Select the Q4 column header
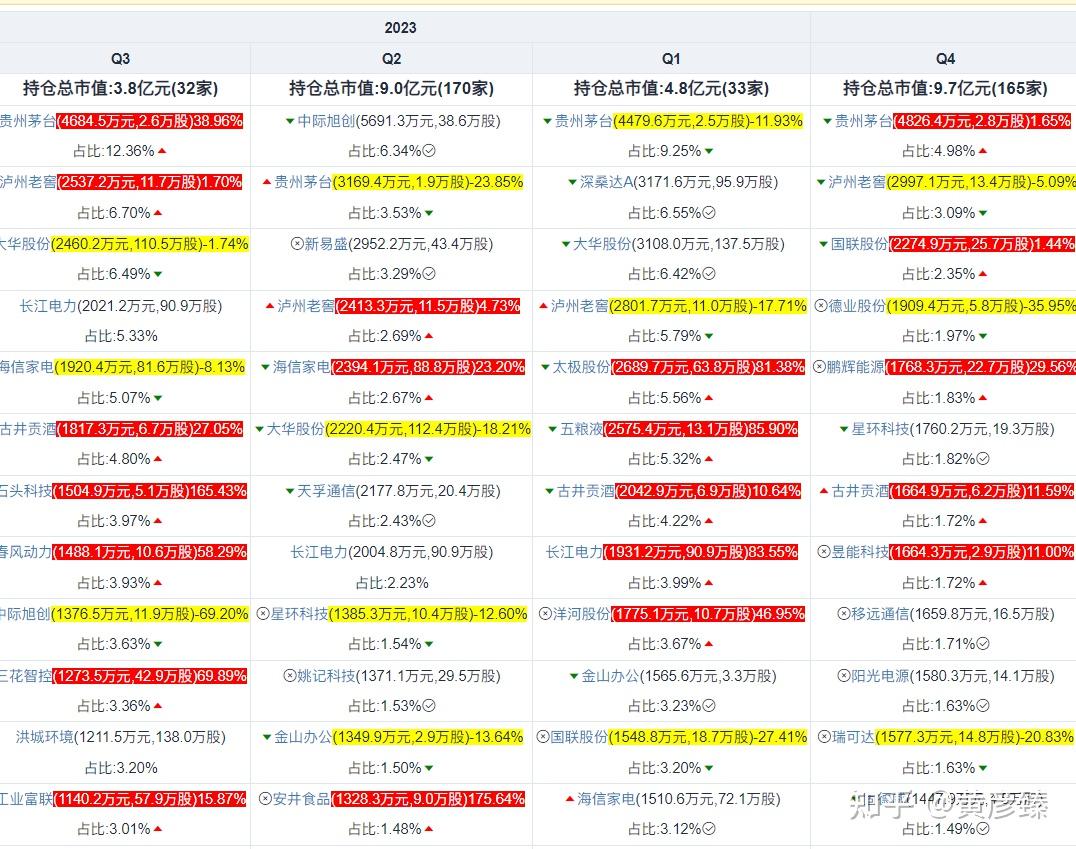This screenshot has width=1076, height=849. pos(945,59)
